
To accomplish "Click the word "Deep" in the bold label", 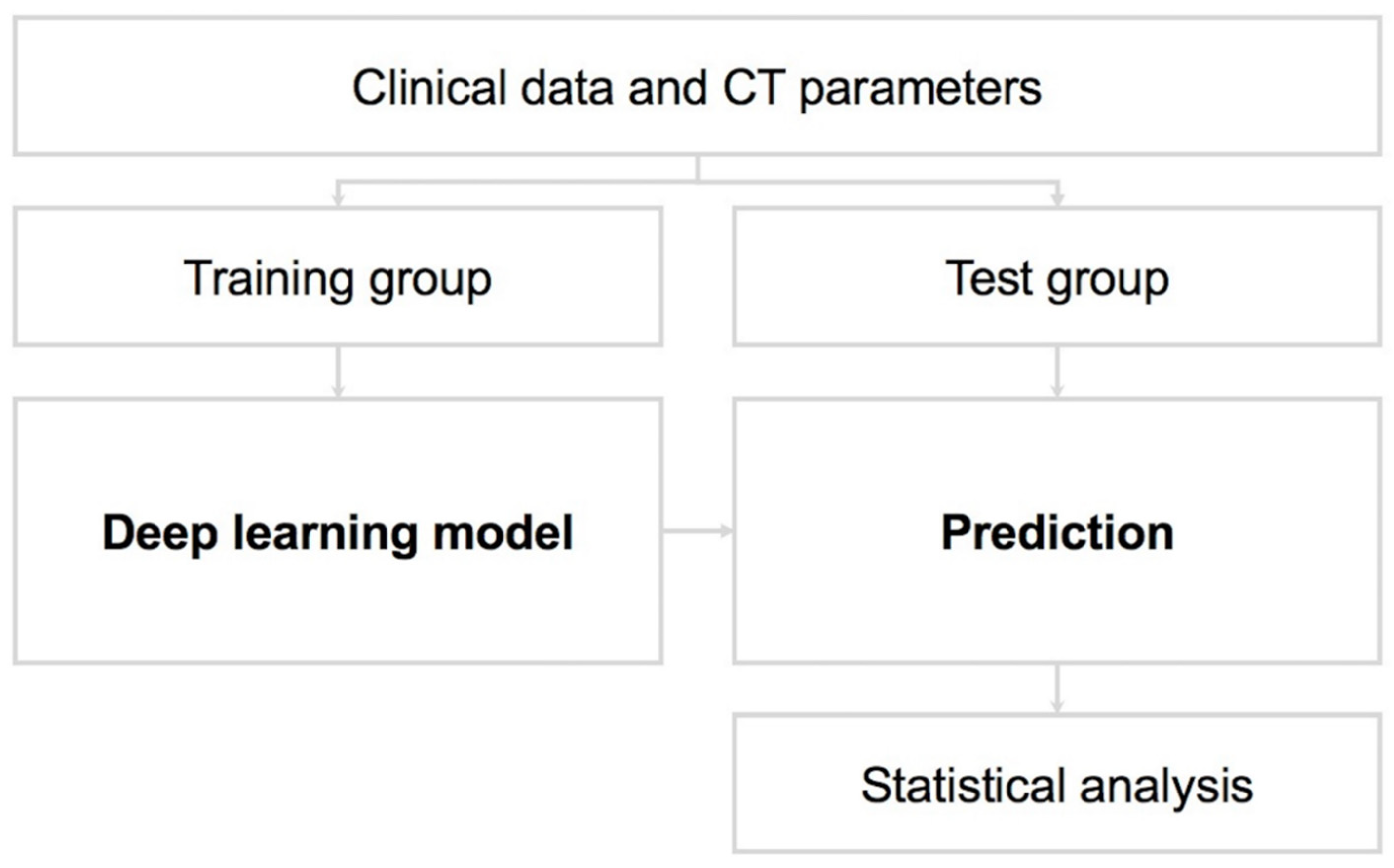I will pos(160,534).
